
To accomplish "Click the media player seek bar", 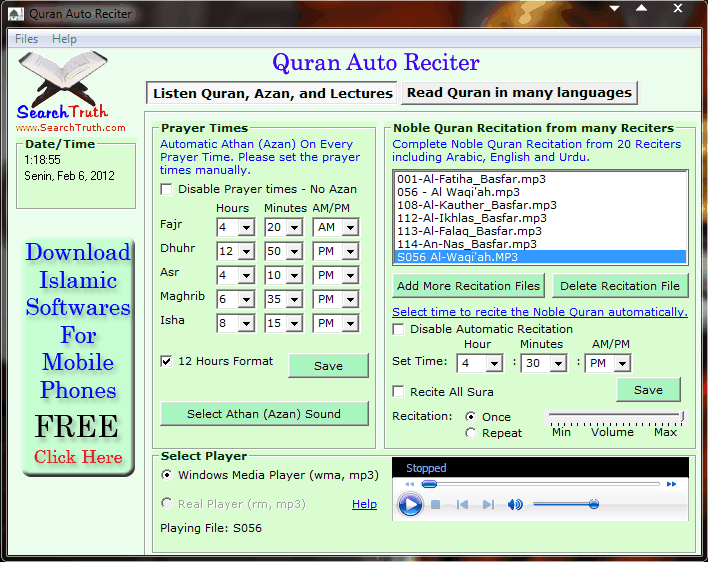I will coord(540,484).
